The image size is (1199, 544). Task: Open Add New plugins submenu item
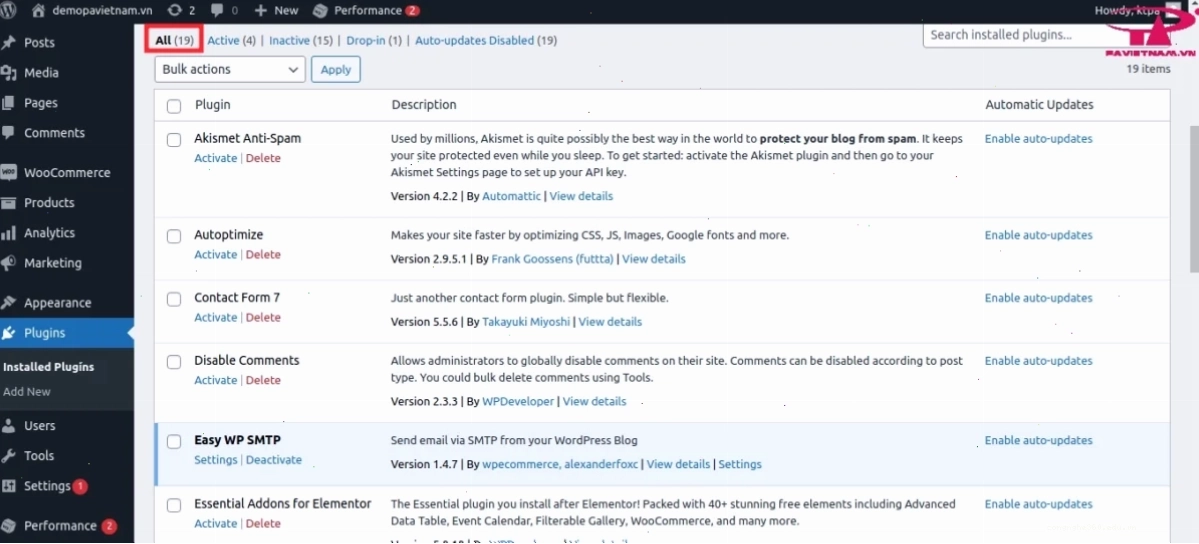click(x=27, y=392)
